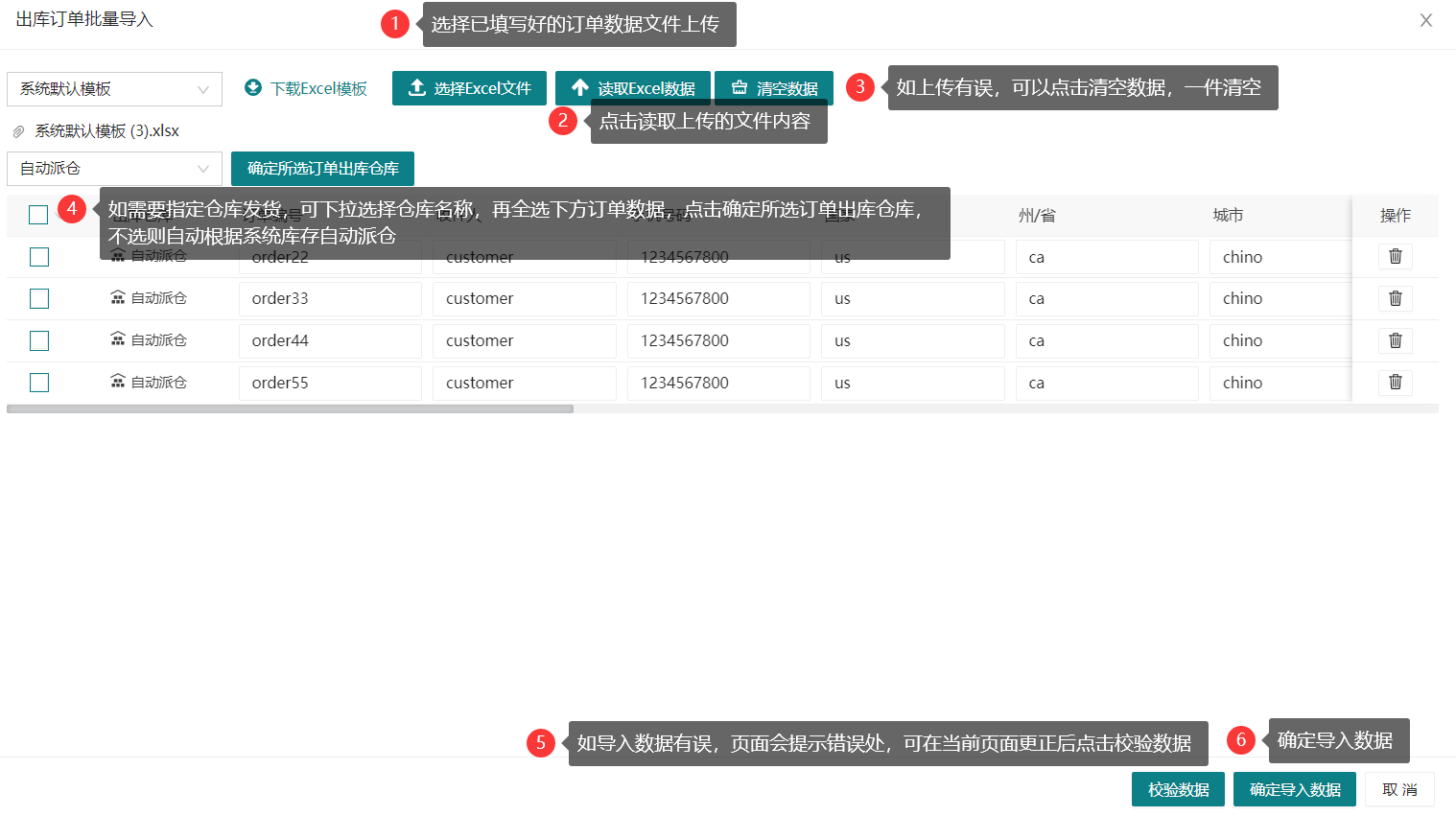The image size is (1456, 816).
Task: Toggle the select-all checkbox in table header
Action: tap(38, 215)
